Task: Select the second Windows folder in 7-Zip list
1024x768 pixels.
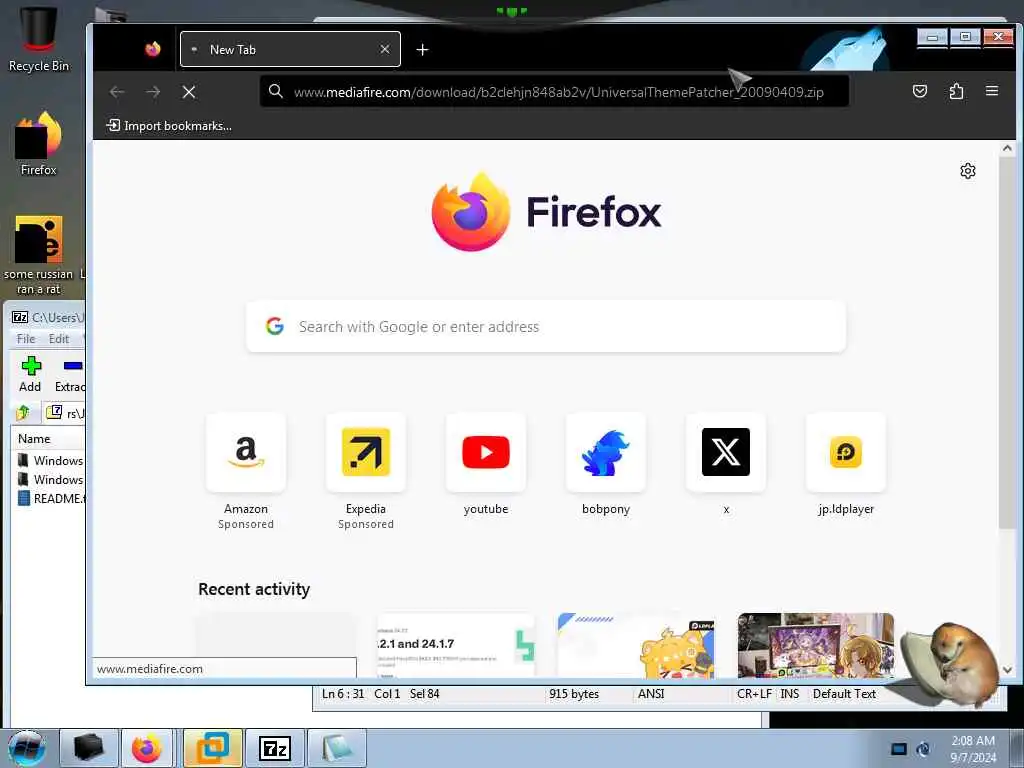Action: click(51, 479)
